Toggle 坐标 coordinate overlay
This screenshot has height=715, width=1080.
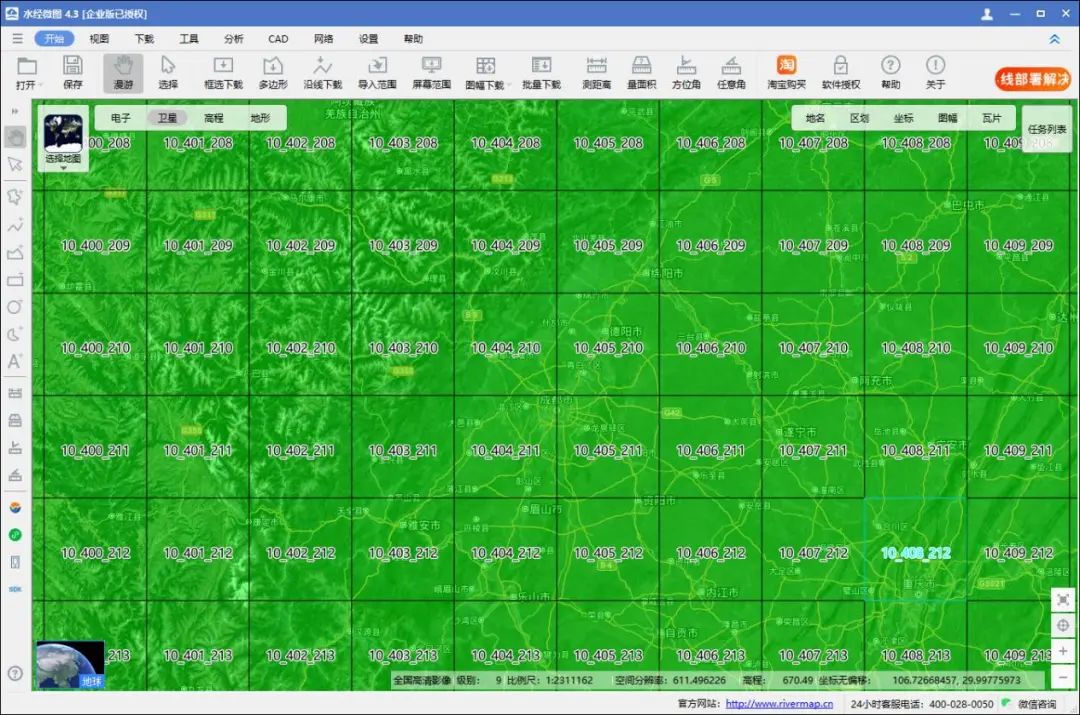[x=904, y=118]
